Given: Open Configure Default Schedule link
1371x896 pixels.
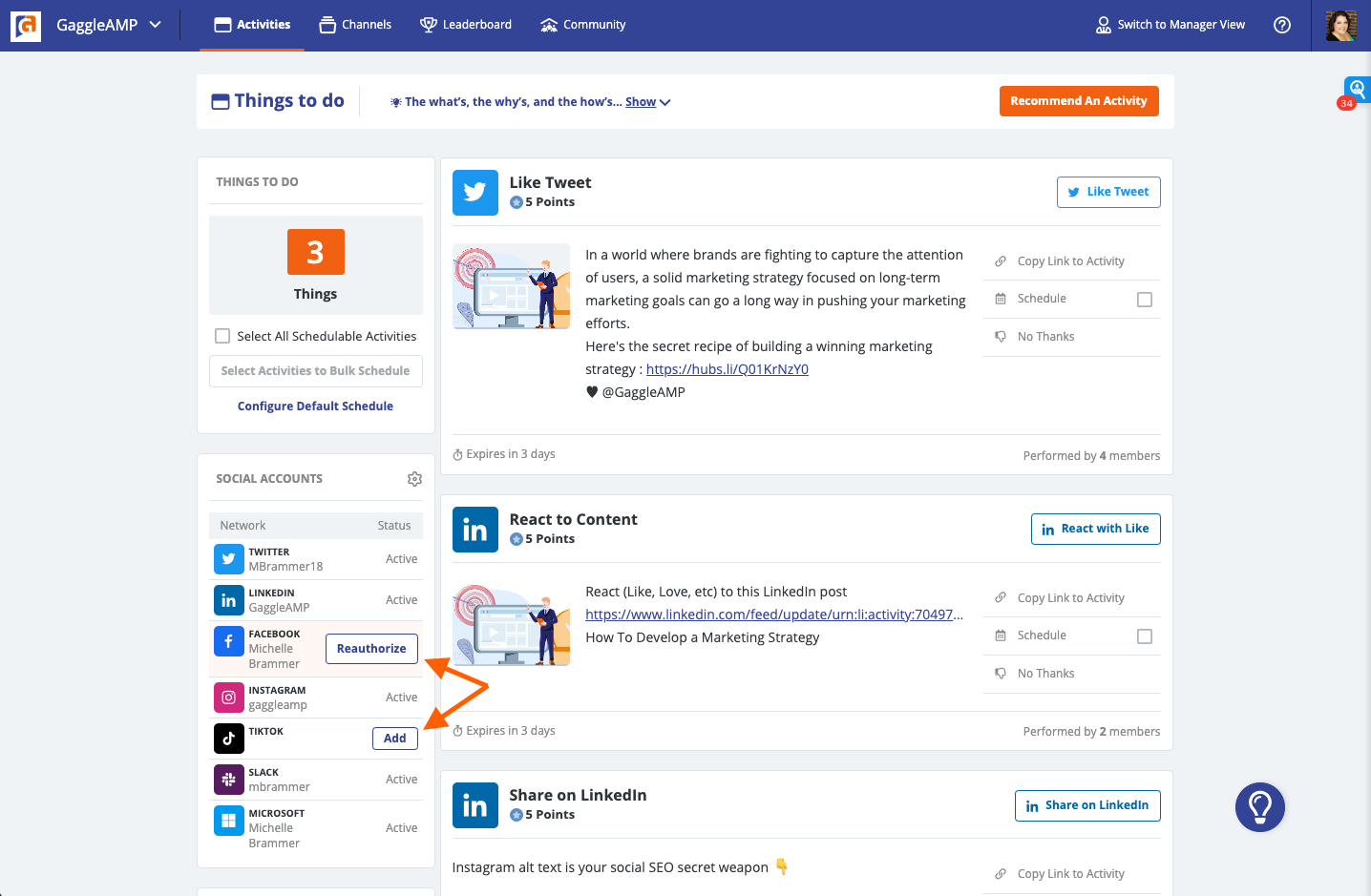Looking at the screenshot, I should click(x=315, y=406).
